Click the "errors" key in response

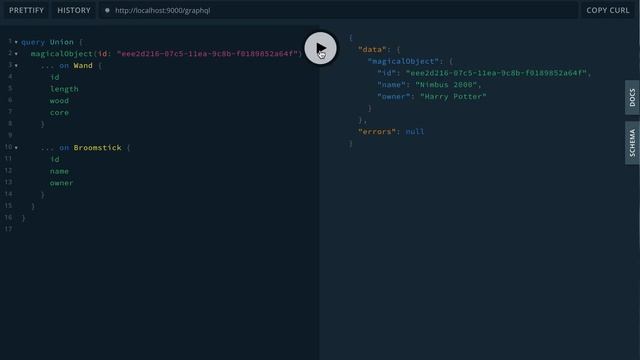click(377, 132)
